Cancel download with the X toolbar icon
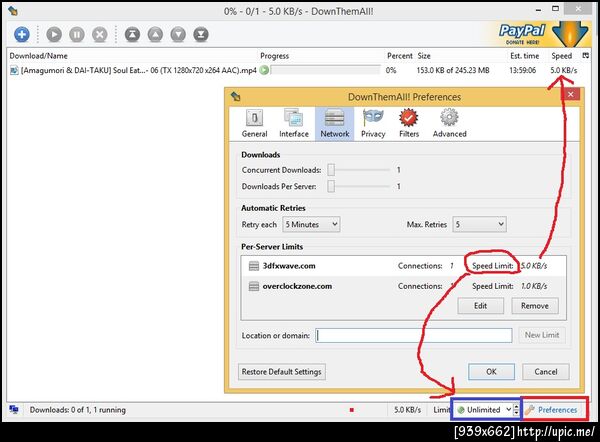The height and width of the screenshot is (442, 600). click(100, 34)
